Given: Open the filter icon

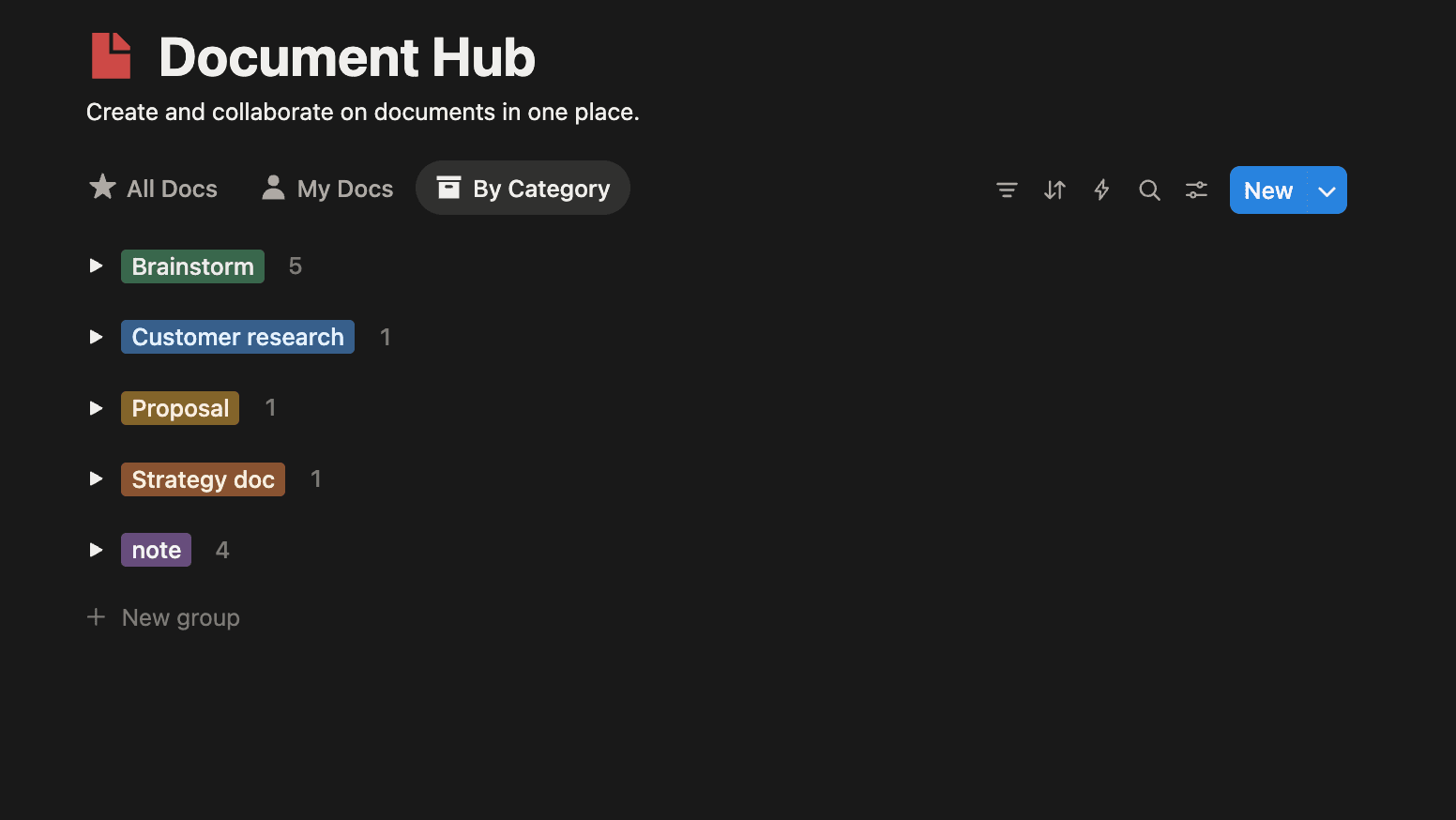Looking at the screenshot, I should (x=1006, y=190).
